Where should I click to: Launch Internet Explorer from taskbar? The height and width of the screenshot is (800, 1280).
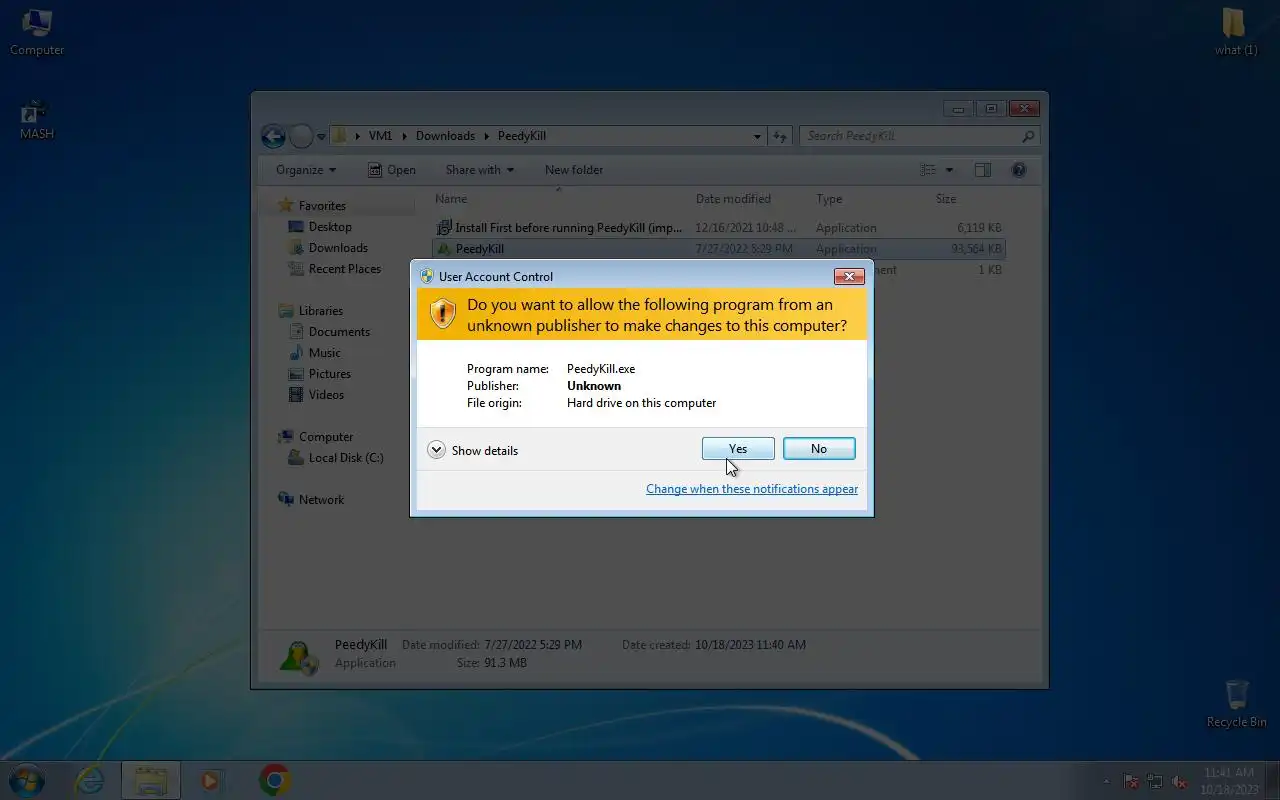click(90, 780)
